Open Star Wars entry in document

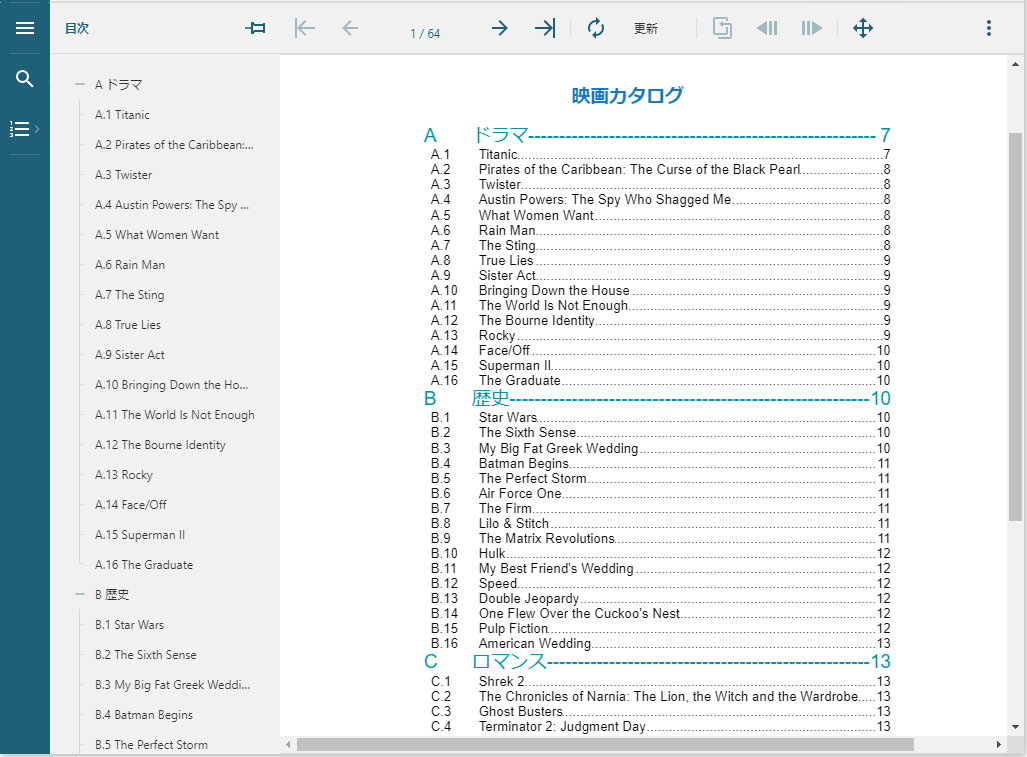tap(507, 417)
